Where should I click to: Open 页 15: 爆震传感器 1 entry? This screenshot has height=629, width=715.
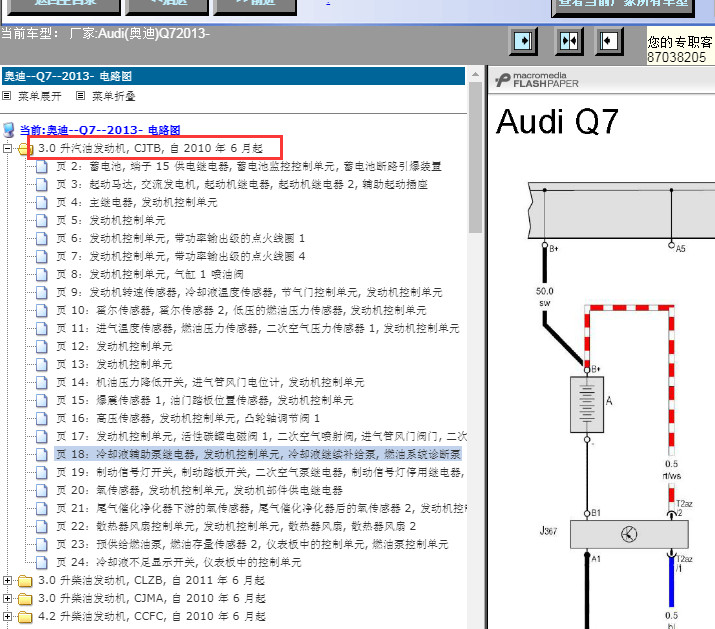point(205,400)
